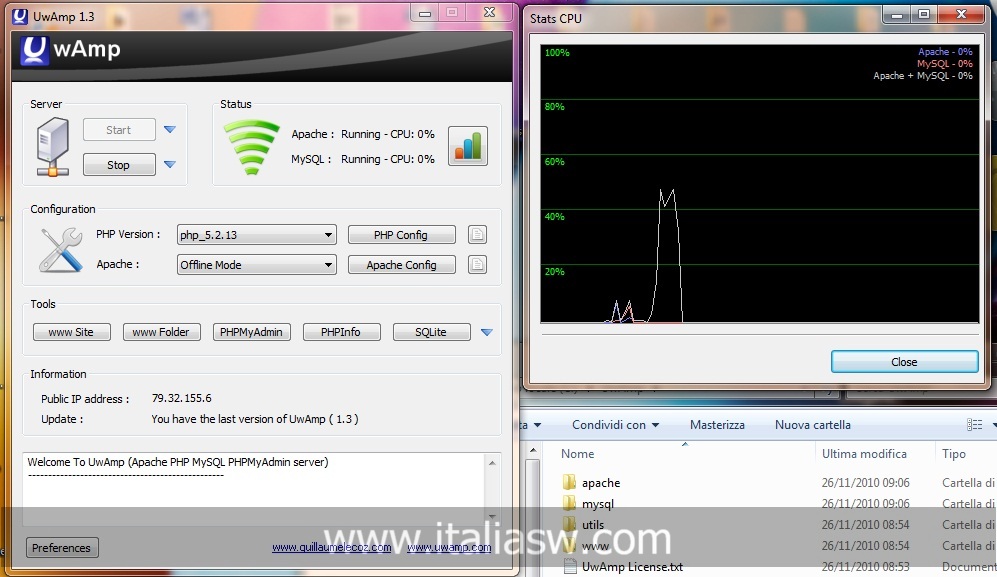Expand the Start button dropdown arrow
997x577 pixels.
[170, 130]
